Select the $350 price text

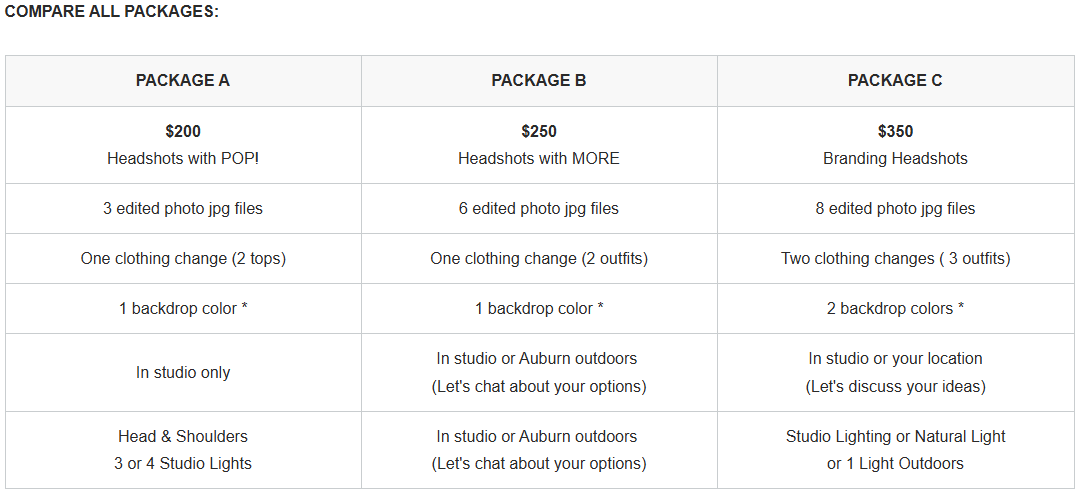(x=895, y=131)
